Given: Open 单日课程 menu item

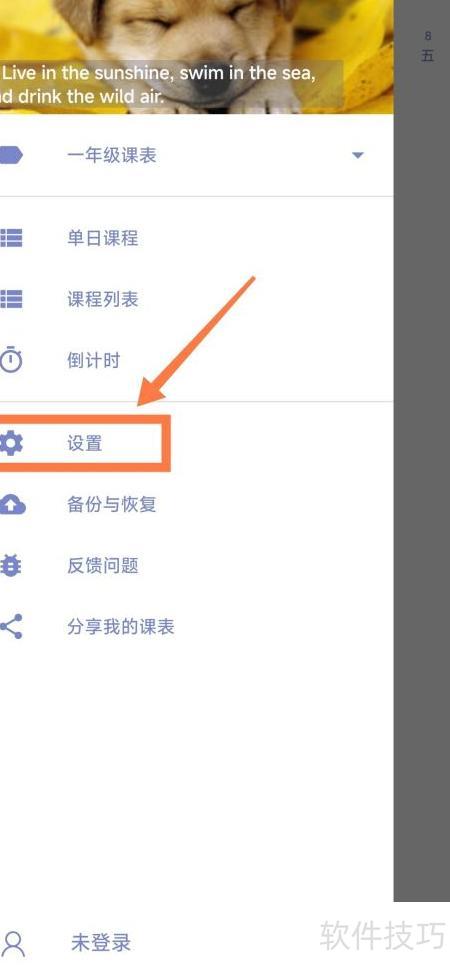Looking at the screenshot, I should 197,238.
